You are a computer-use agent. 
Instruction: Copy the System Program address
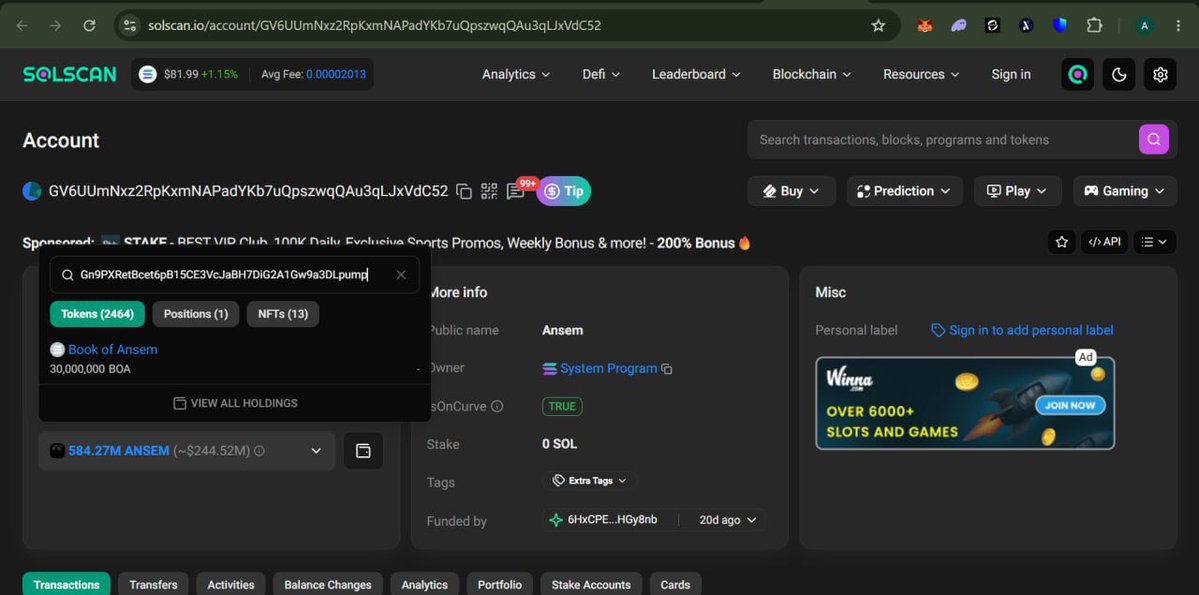[667, 369]
